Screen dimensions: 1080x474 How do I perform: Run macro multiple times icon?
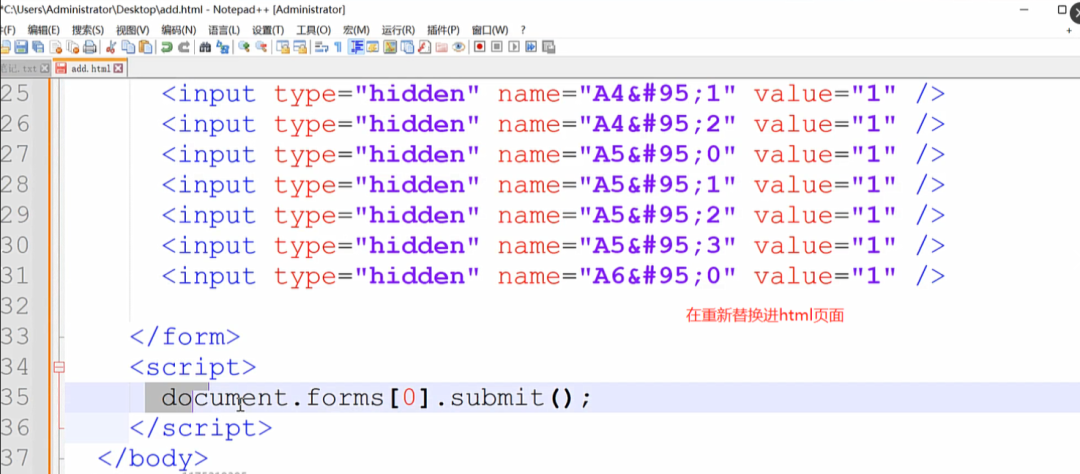(531, 47)
